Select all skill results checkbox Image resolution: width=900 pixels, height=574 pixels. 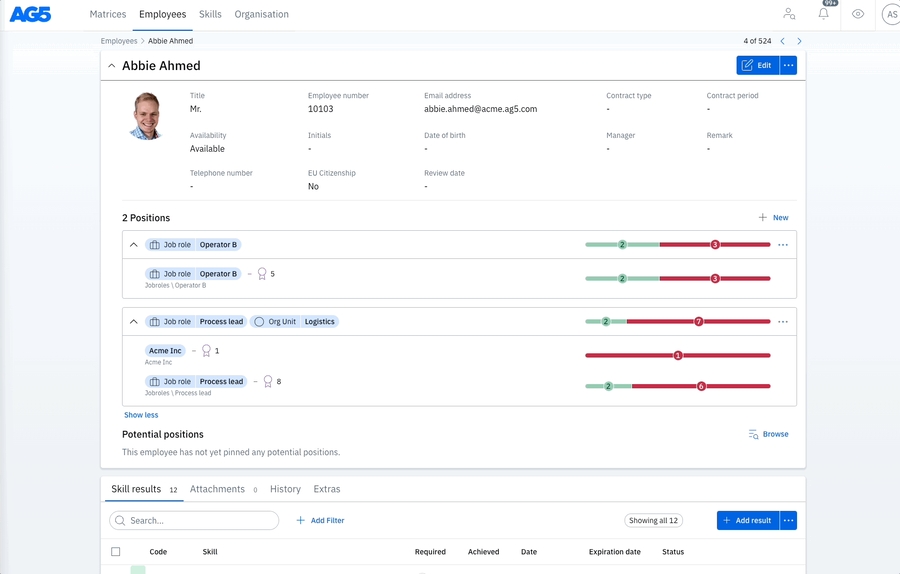116,552
